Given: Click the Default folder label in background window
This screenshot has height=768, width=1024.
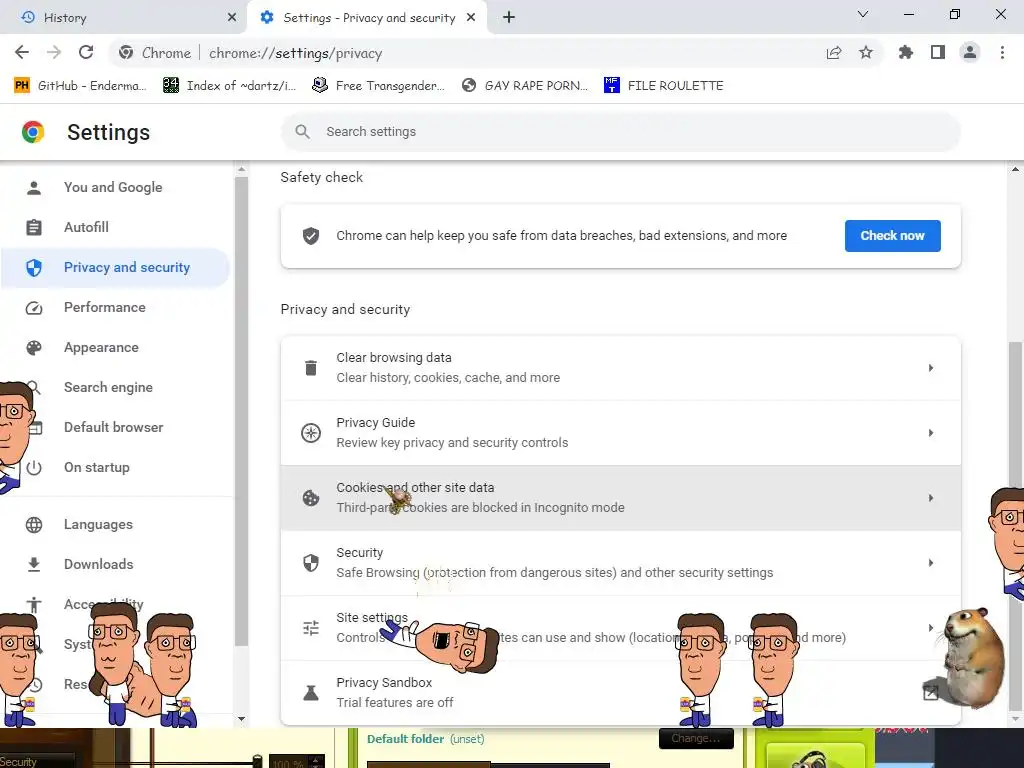Looking at the screenshot, I should (406, 739).
